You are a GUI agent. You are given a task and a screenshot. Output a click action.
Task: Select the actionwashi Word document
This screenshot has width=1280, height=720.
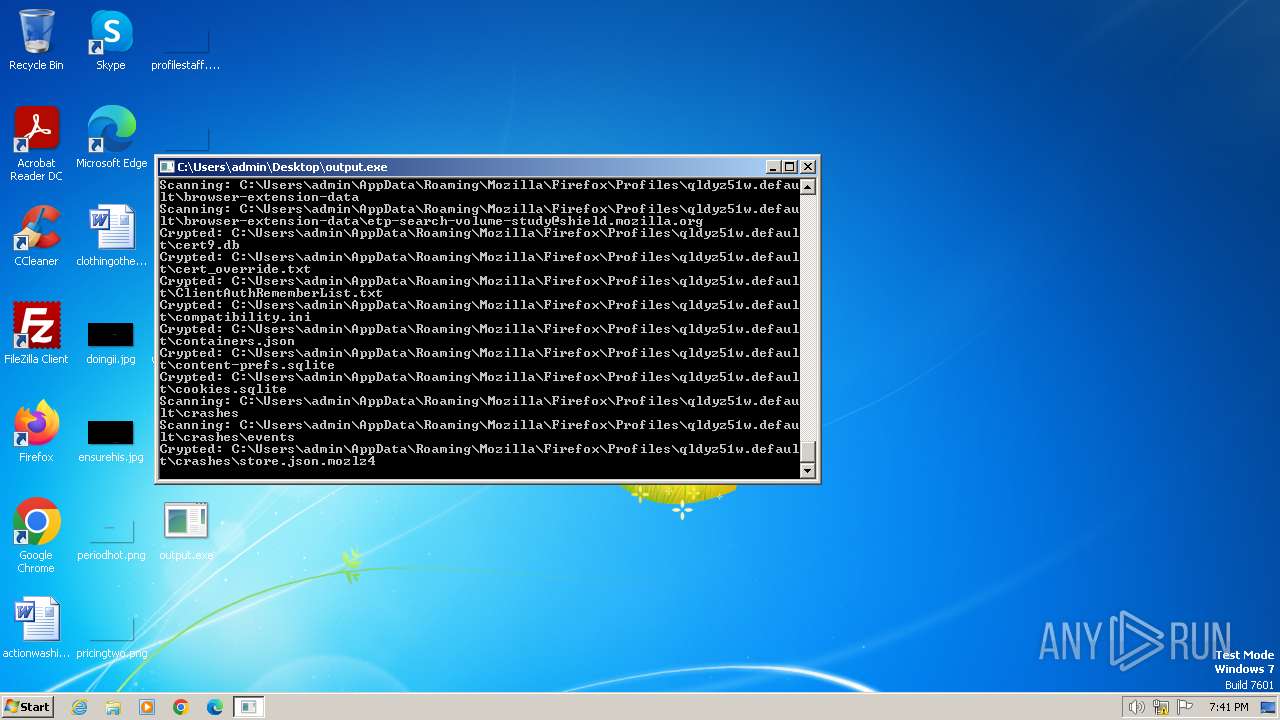pos(36,628)
